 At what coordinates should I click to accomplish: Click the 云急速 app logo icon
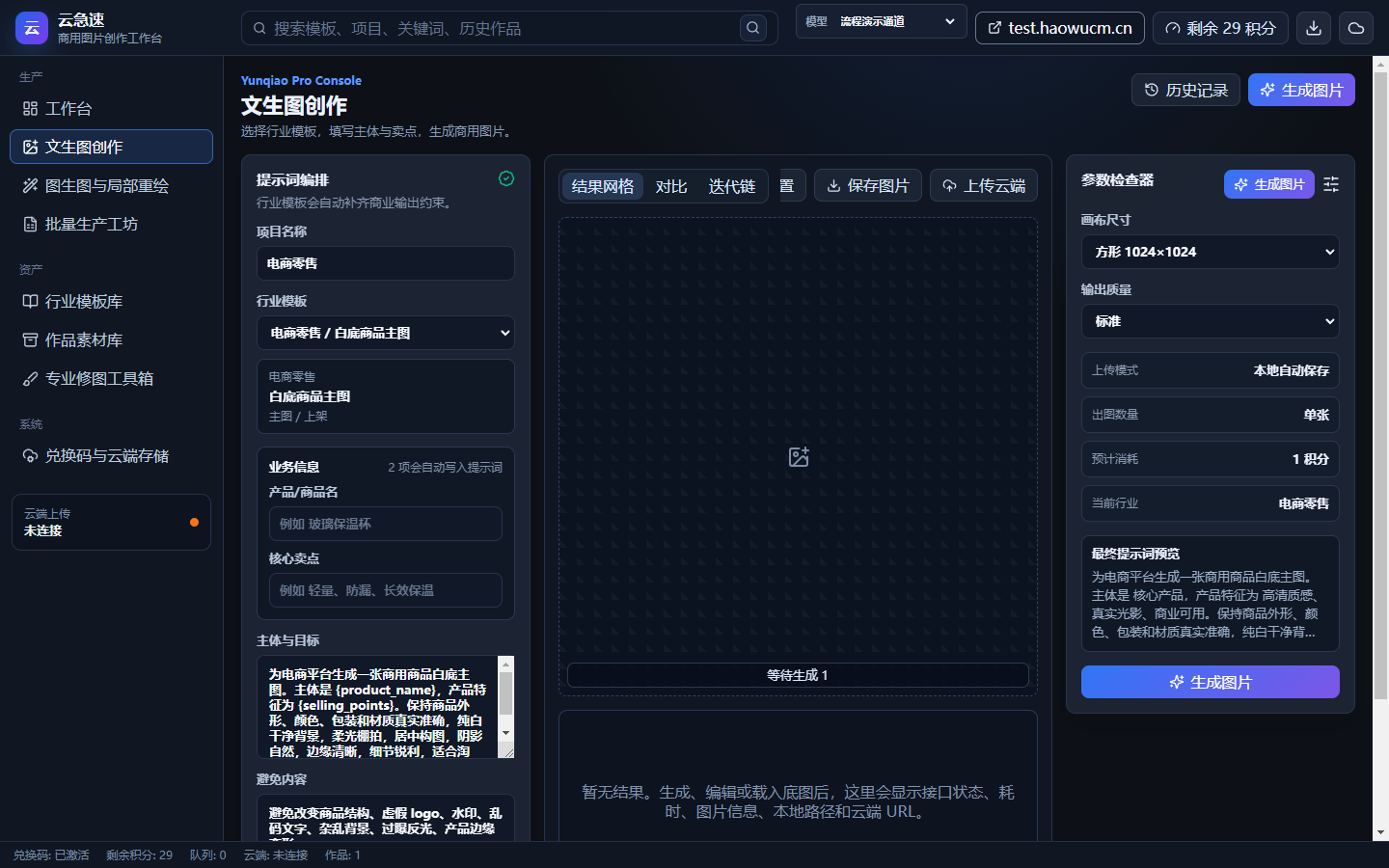[x=32, y=28]
